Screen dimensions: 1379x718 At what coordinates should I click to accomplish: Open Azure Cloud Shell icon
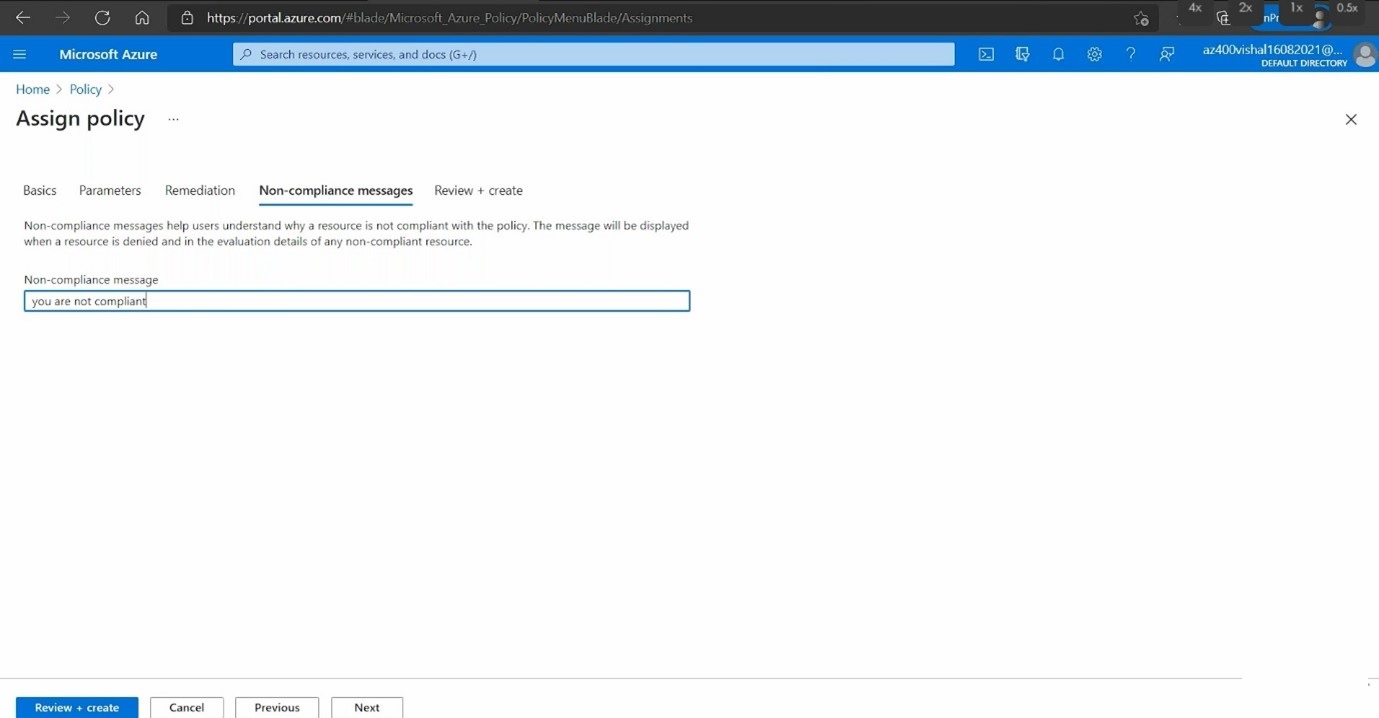(986, 55)
